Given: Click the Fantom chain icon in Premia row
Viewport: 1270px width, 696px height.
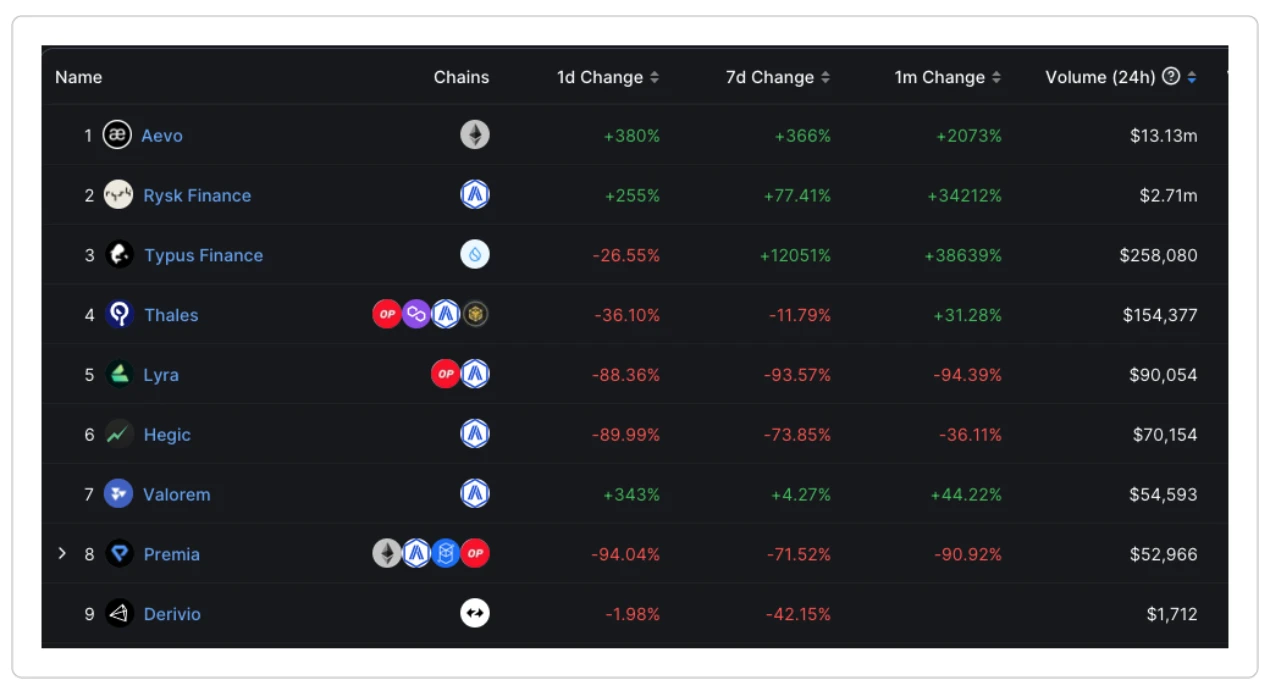Looking at the screenshot, I should [x=446, y=553].
